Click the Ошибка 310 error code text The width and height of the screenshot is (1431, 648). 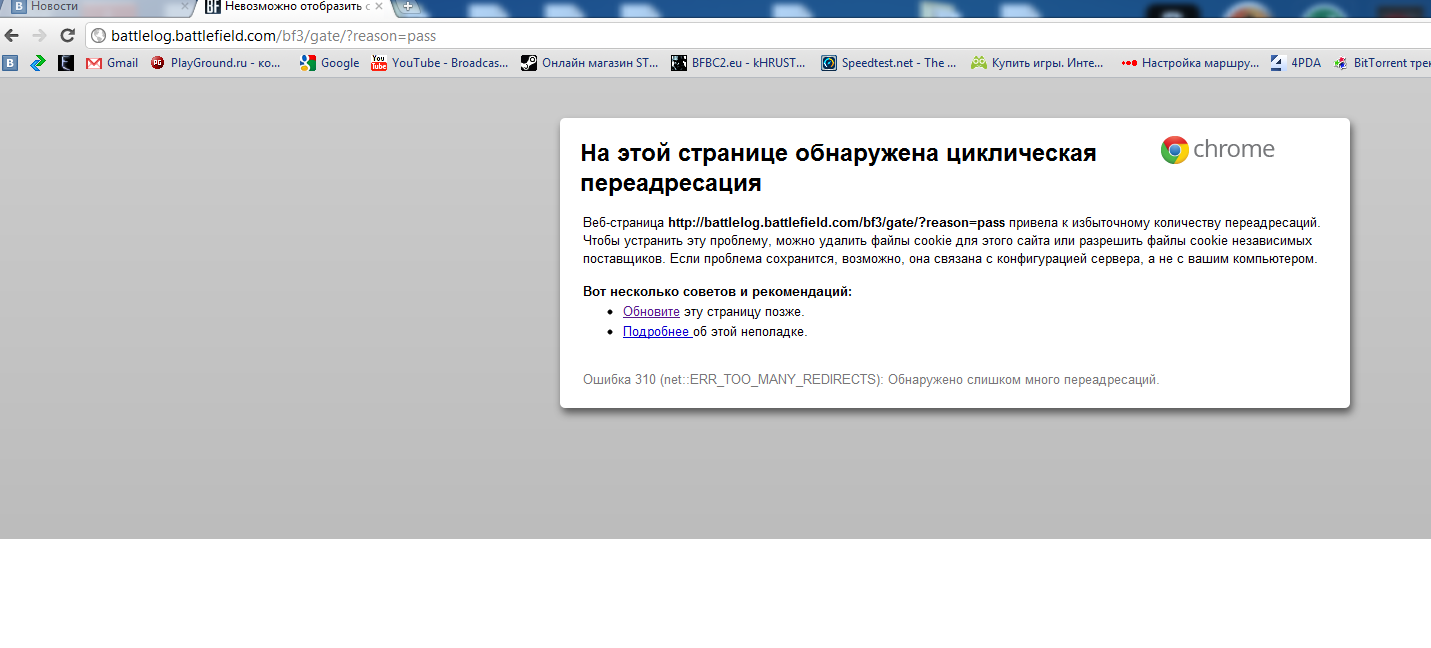(x=871, y=380)
